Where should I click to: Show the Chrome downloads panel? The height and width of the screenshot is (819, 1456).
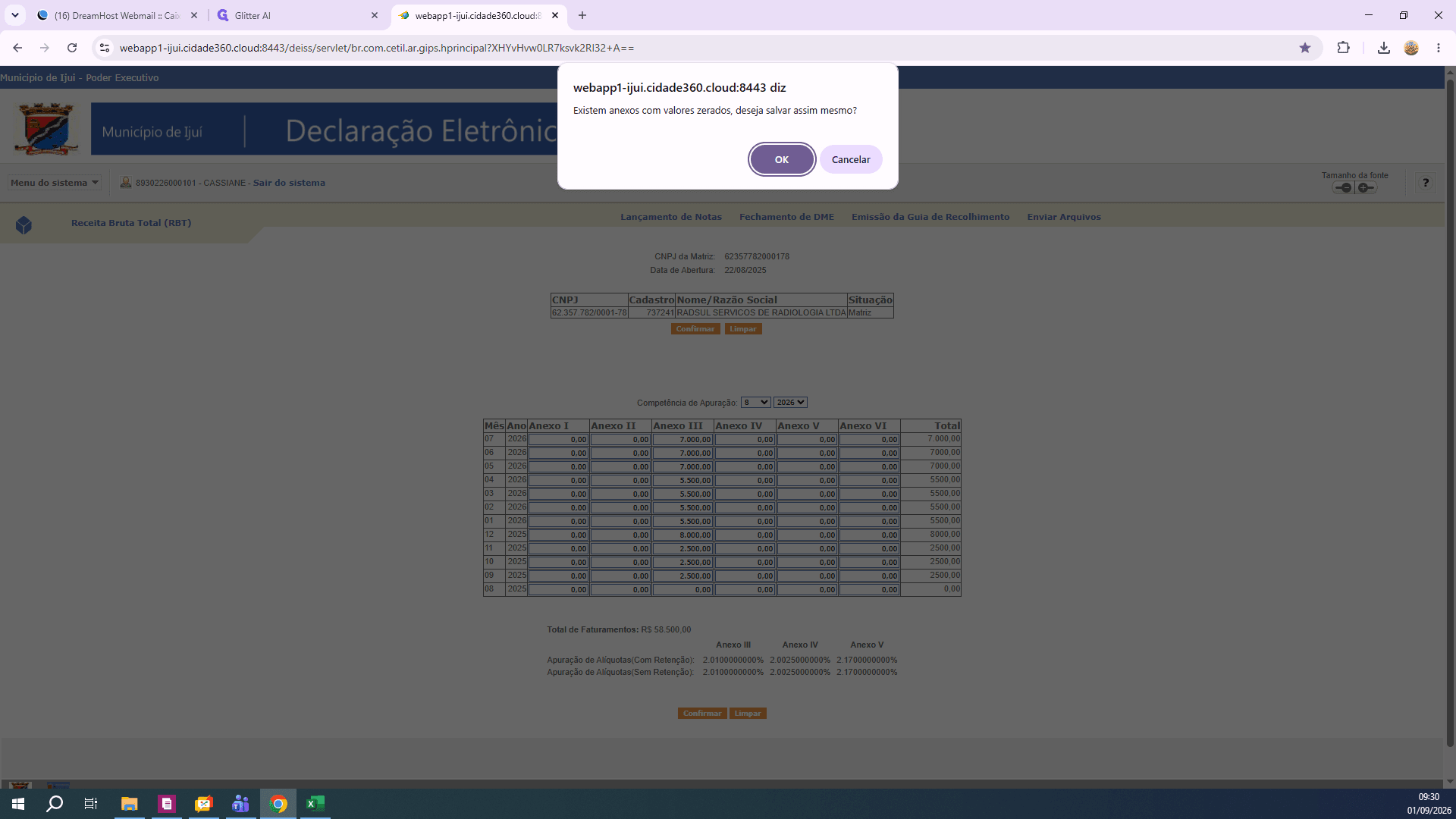1384,48
